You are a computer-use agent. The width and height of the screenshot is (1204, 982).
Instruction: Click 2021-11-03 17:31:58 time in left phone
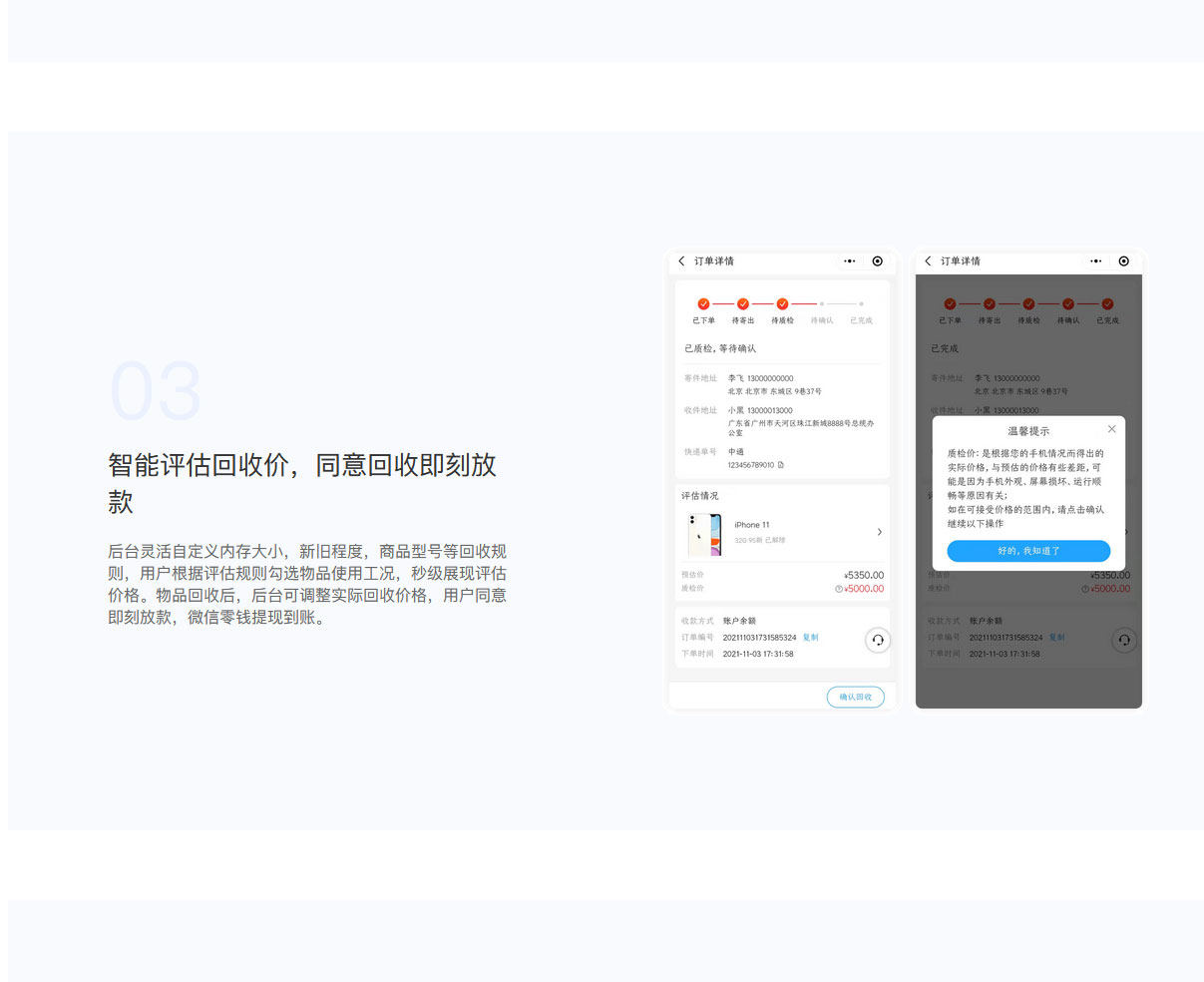[758, 654]
